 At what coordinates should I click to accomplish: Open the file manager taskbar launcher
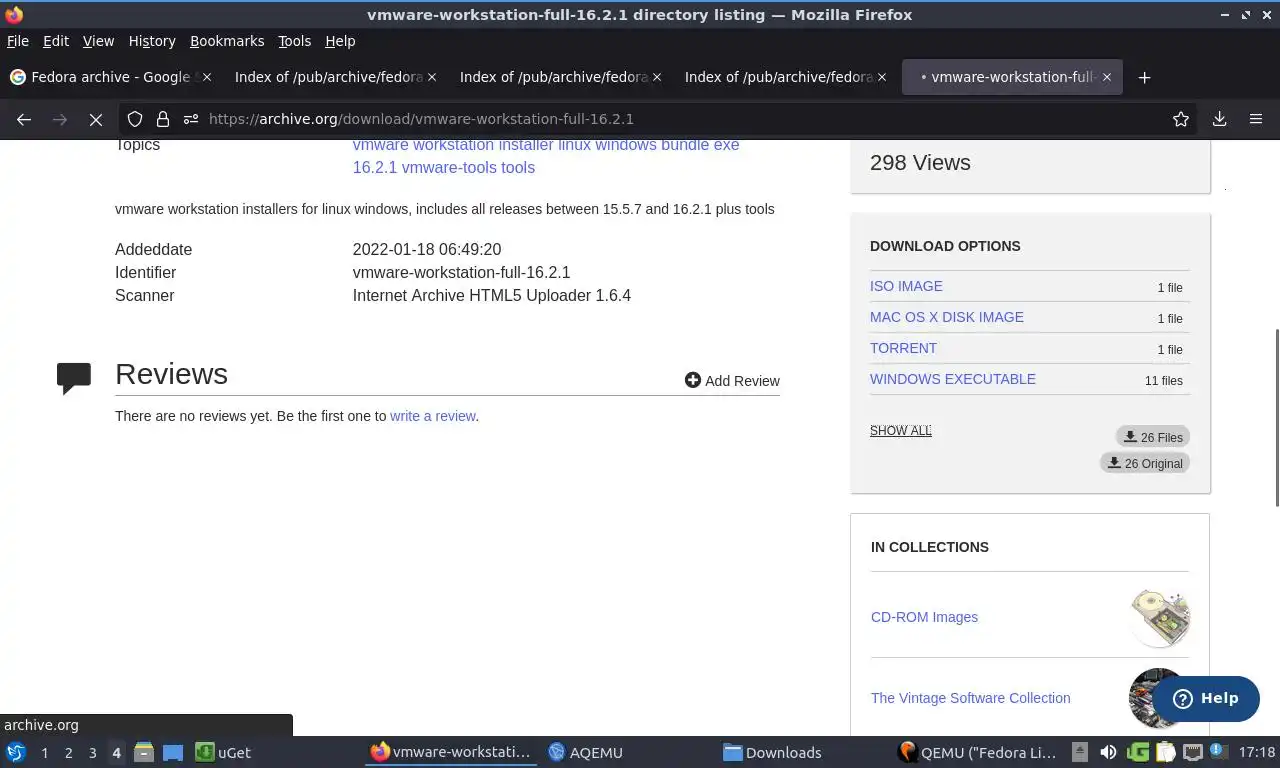(143, 752)
